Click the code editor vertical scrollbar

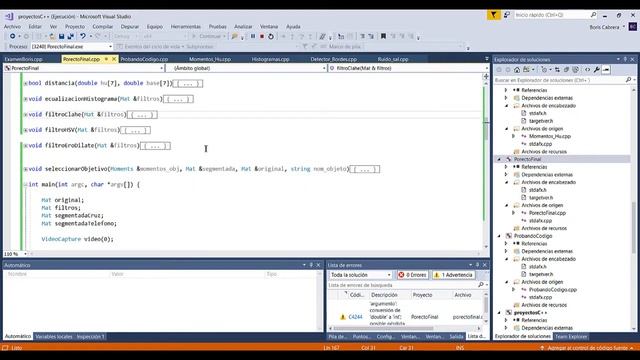pos(486,165)
